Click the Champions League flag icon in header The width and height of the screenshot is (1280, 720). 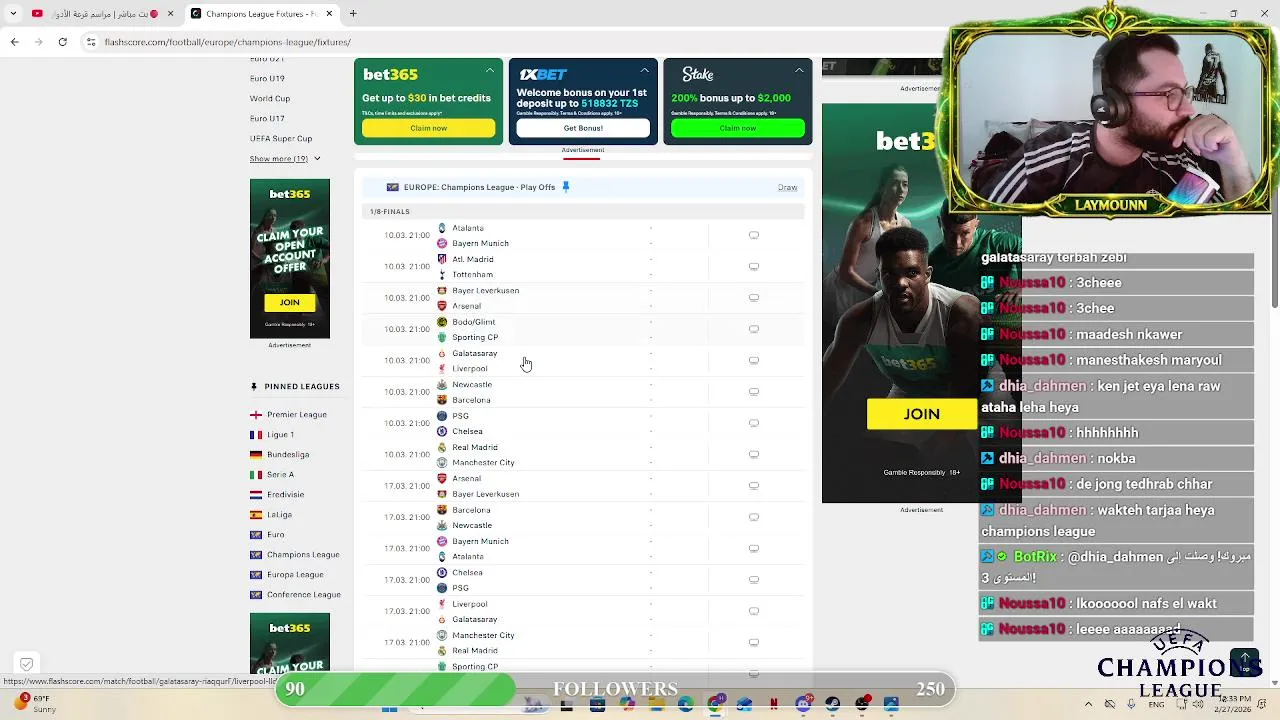pos(392,187)
